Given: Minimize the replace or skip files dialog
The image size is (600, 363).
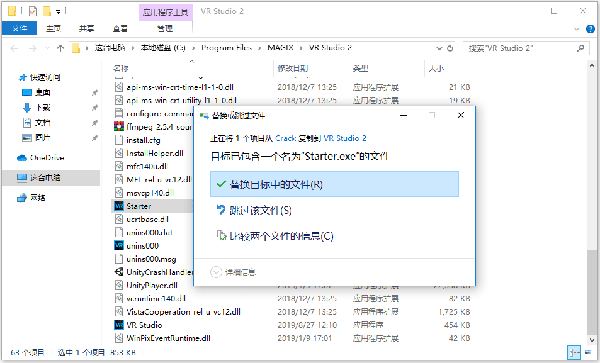Looking at the screenshot, I should (x=403, y=115).
